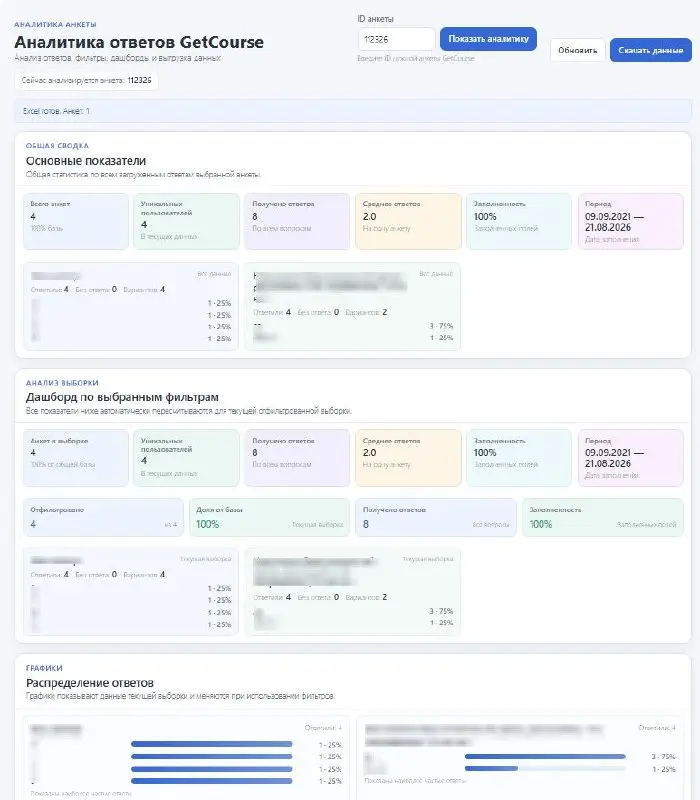Screen dimensions: 700x800
Task: Click the ID анкеты input field
Action: click(396, 39)
